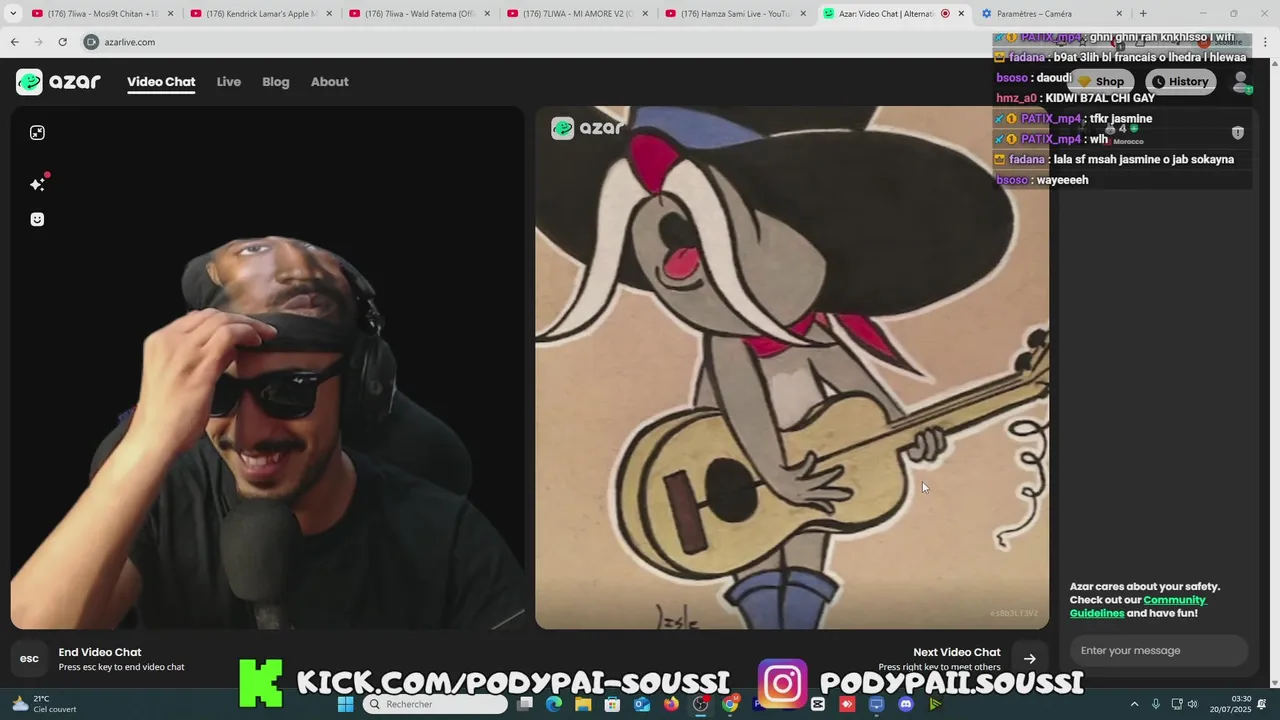Click the site info icon in address bar

tap(91, 42)
